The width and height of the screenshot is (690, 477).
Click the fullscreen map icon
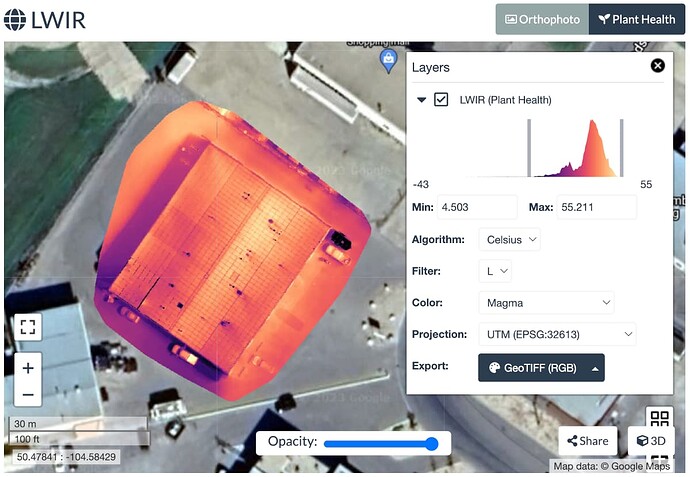pos(28,327)
